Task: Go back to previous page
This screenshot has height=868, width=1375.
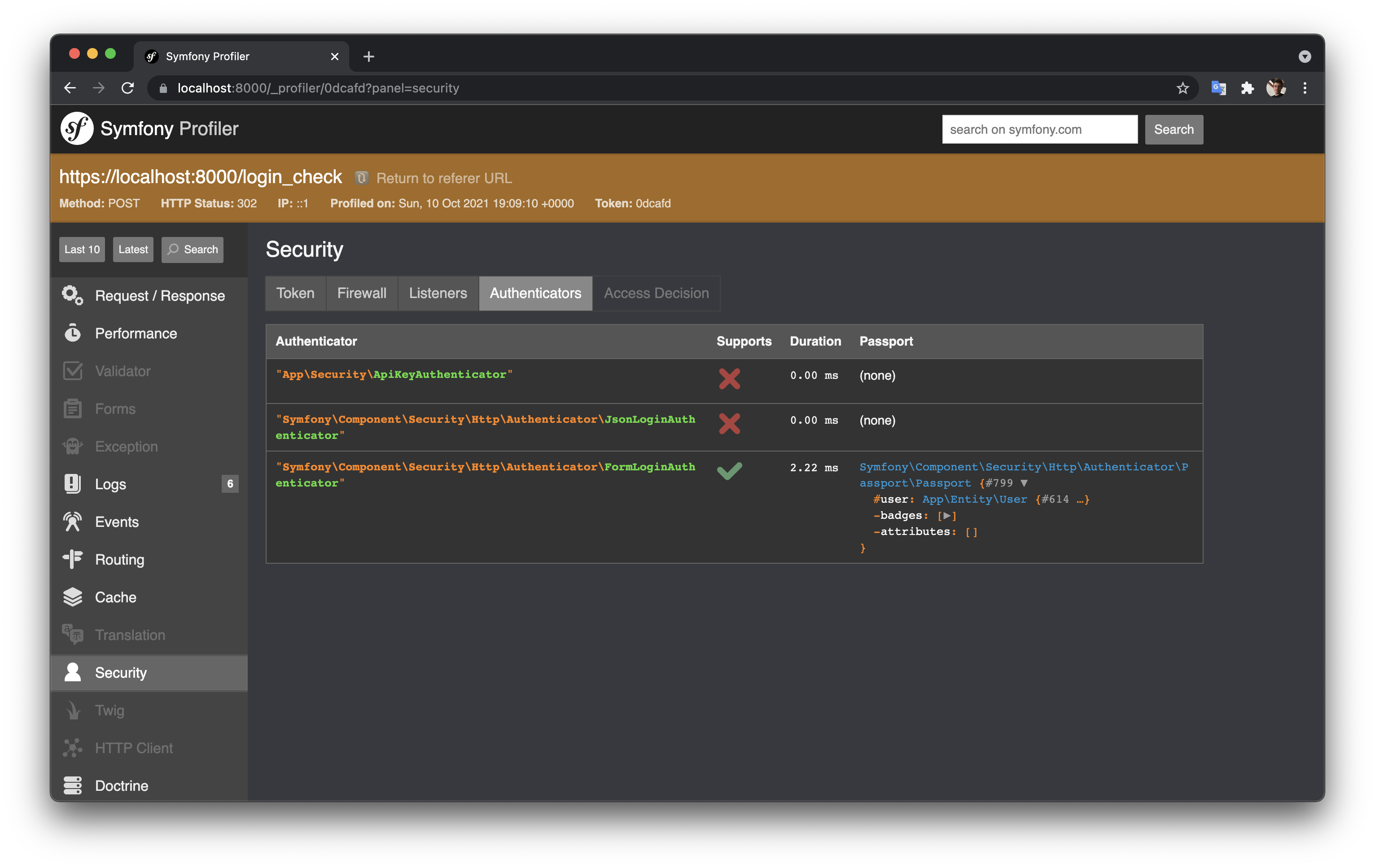Action: [70, 88]
